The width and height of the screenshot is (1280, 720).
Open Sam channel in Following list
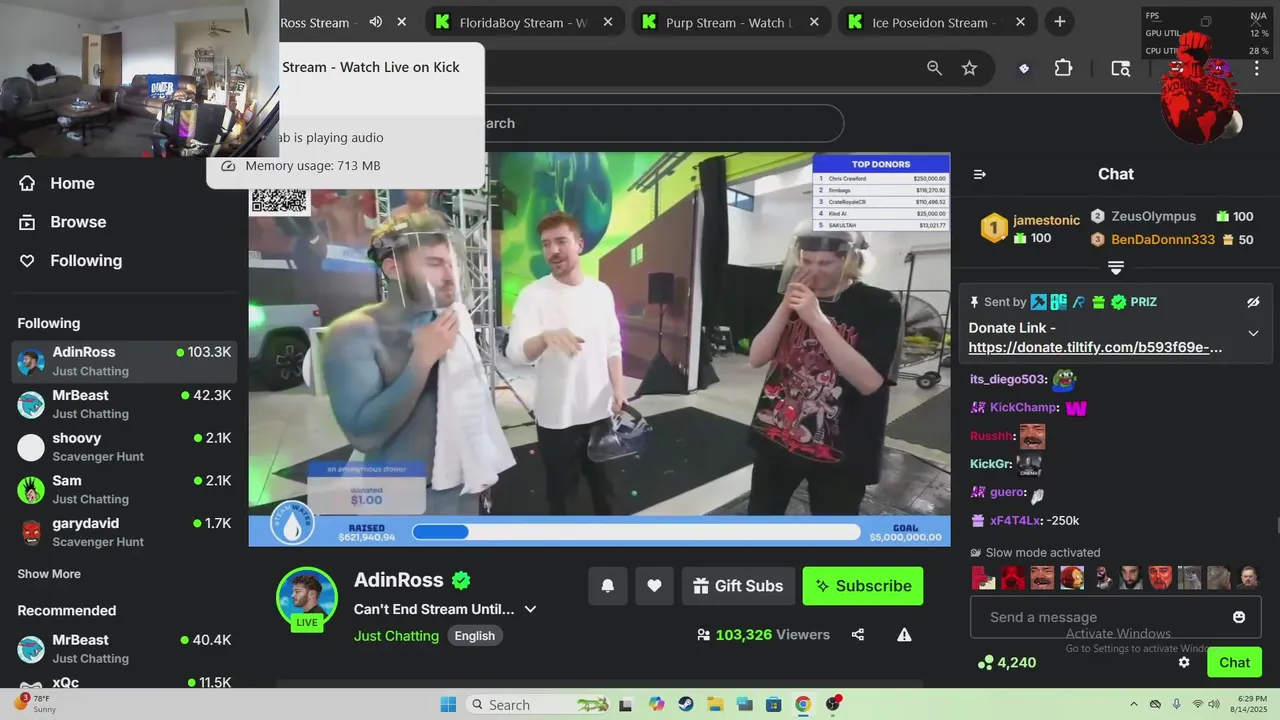pos(124,489)
